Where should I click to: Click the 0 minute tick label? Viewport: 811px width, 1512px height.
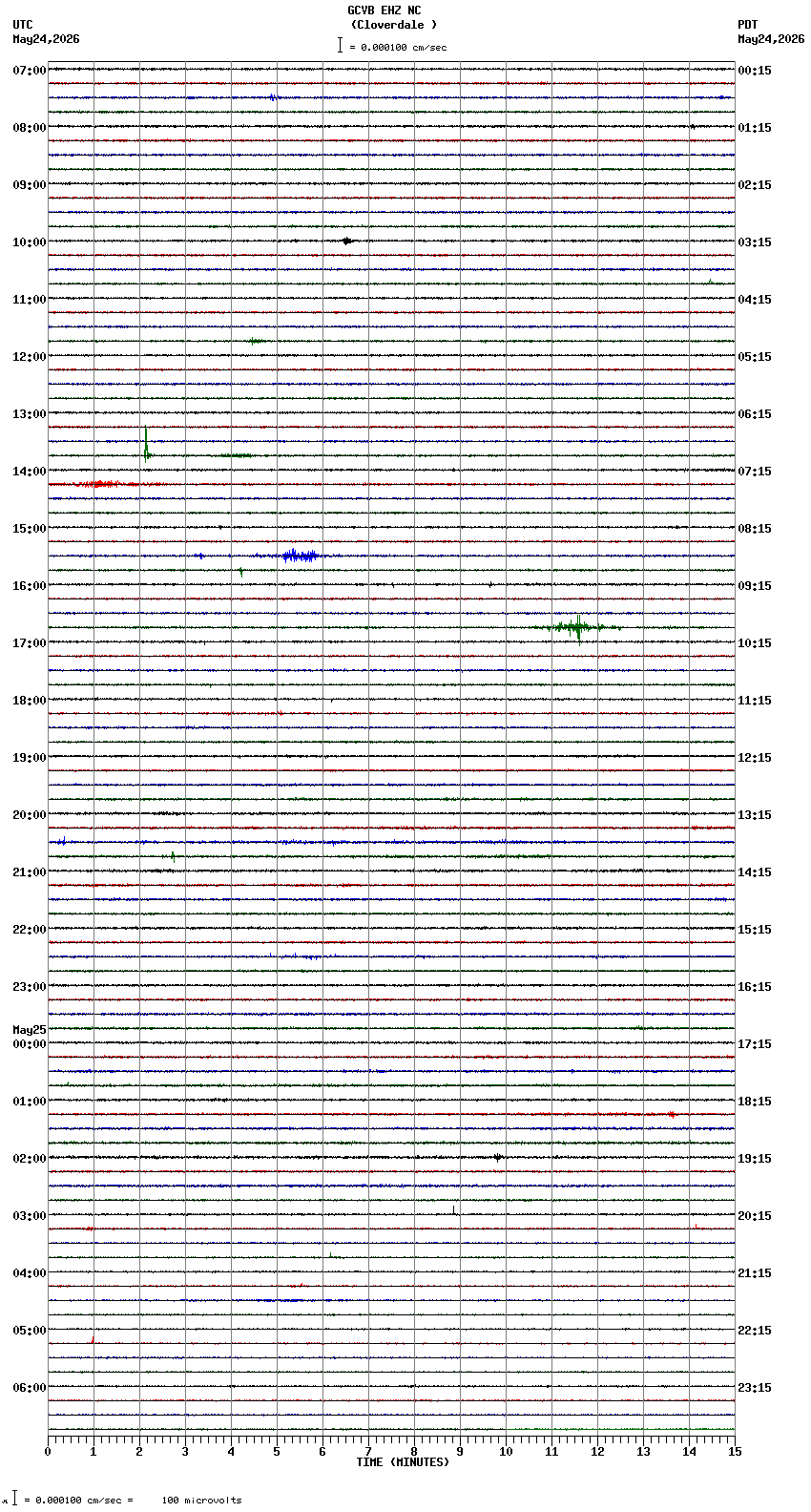(x=48, y=1452)
